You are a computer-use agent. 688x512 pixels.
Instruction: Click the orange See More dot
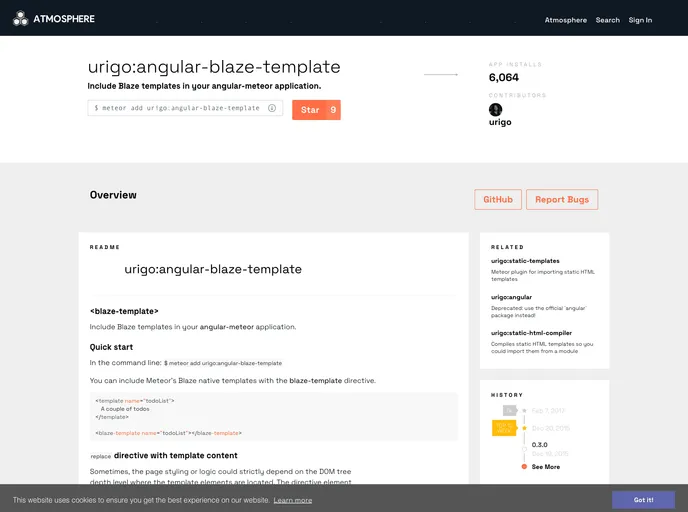point(524,467)
